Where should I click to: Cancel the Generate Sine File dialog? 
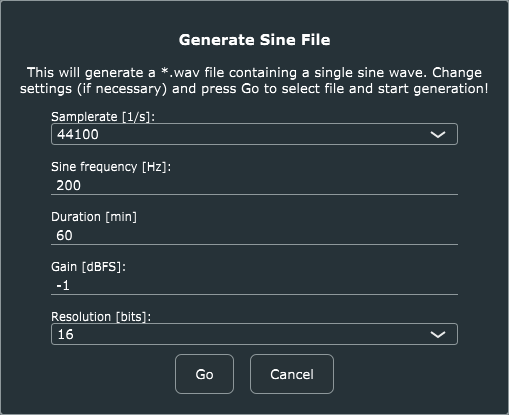coord(292,374)
